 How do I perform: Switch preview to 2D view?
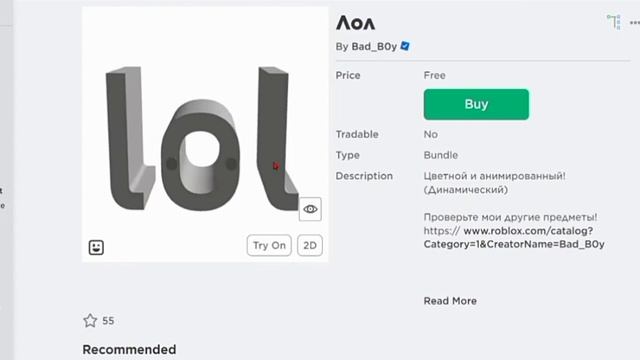[x=310, y=245]
